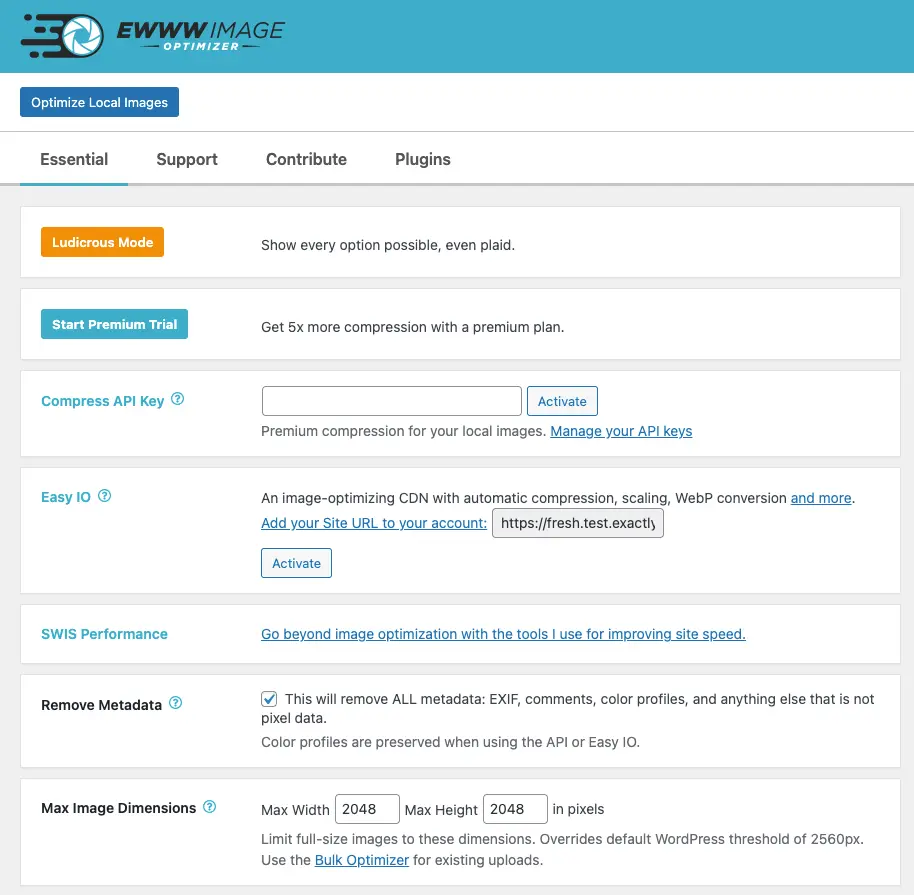Activate the Compress API key
The width and height of the screenshot is (914, 895).
click(x=562, y=401)
